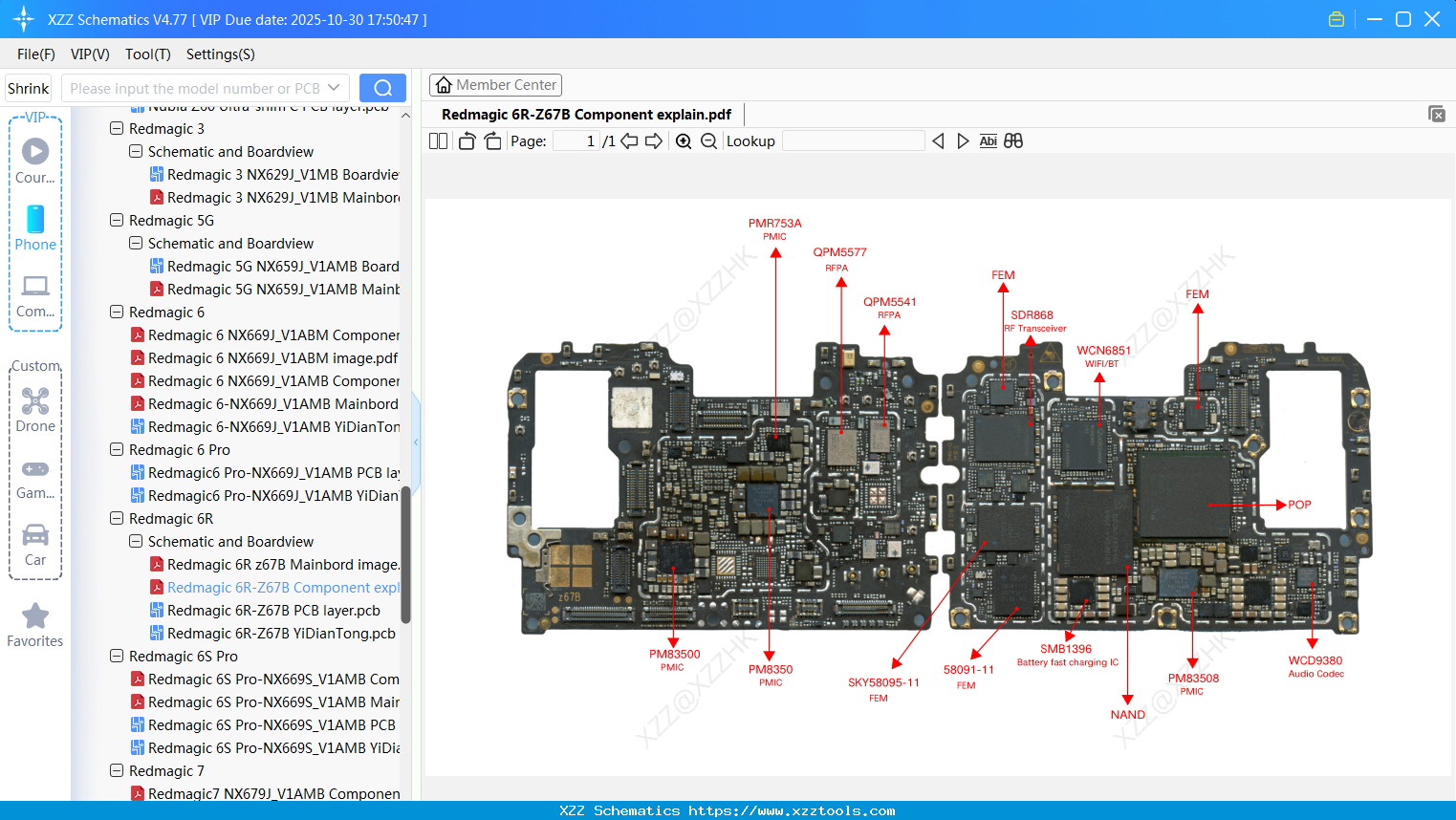This screenshot has height=820, width=1456.
Task: Launch the model search with magnifier button
Action: pos(381,87)
